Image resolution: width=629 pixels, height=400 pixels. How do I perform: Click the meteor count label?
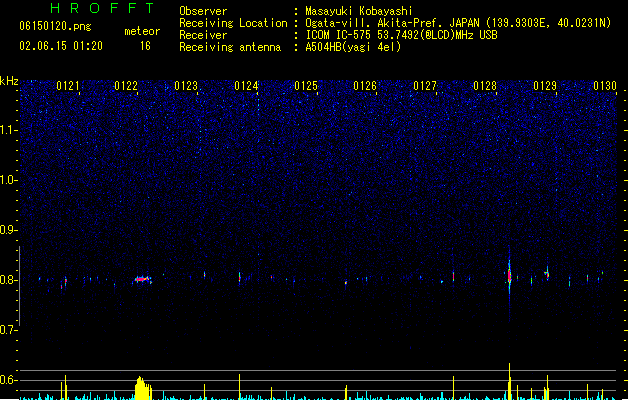(x=142, y=31)
